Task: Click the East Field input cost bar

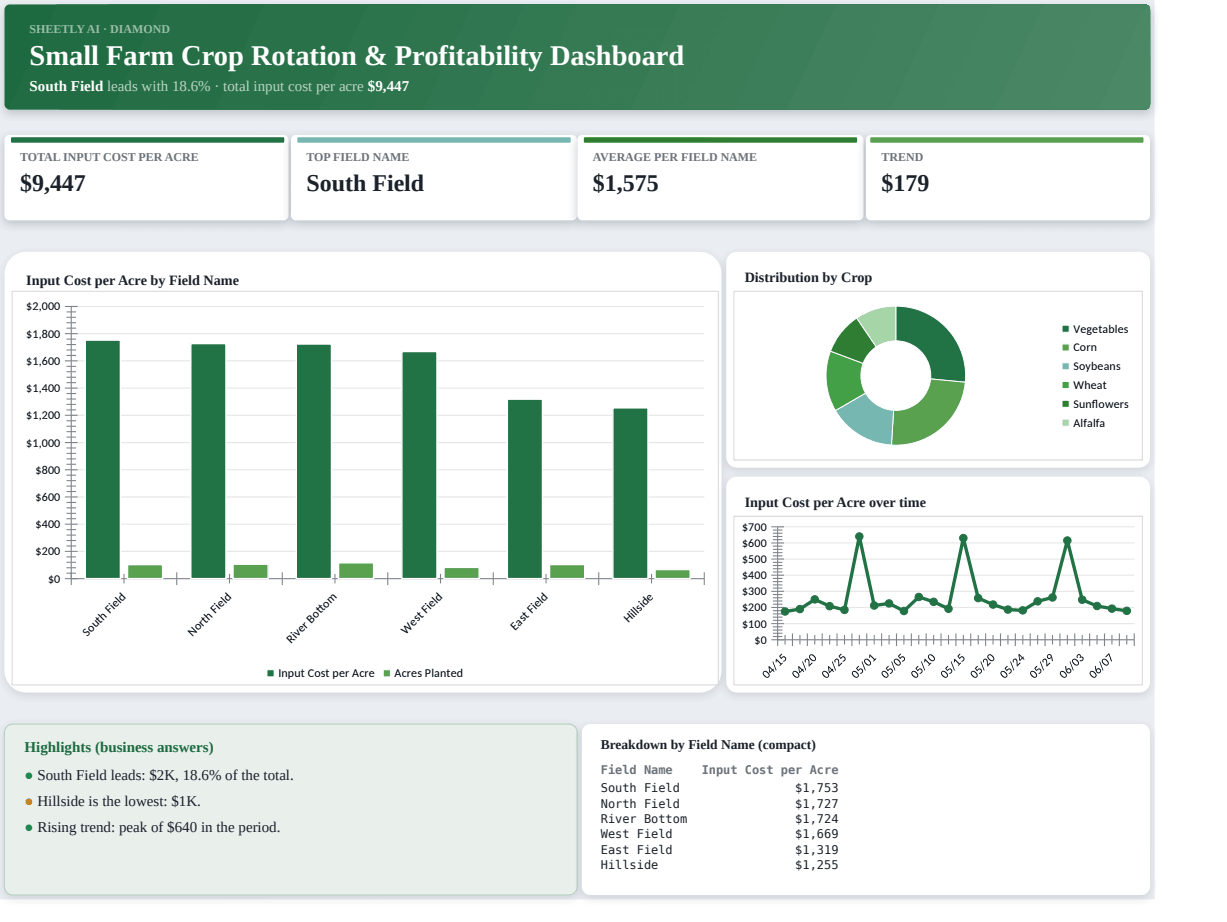Action: [x=525, y=489]
